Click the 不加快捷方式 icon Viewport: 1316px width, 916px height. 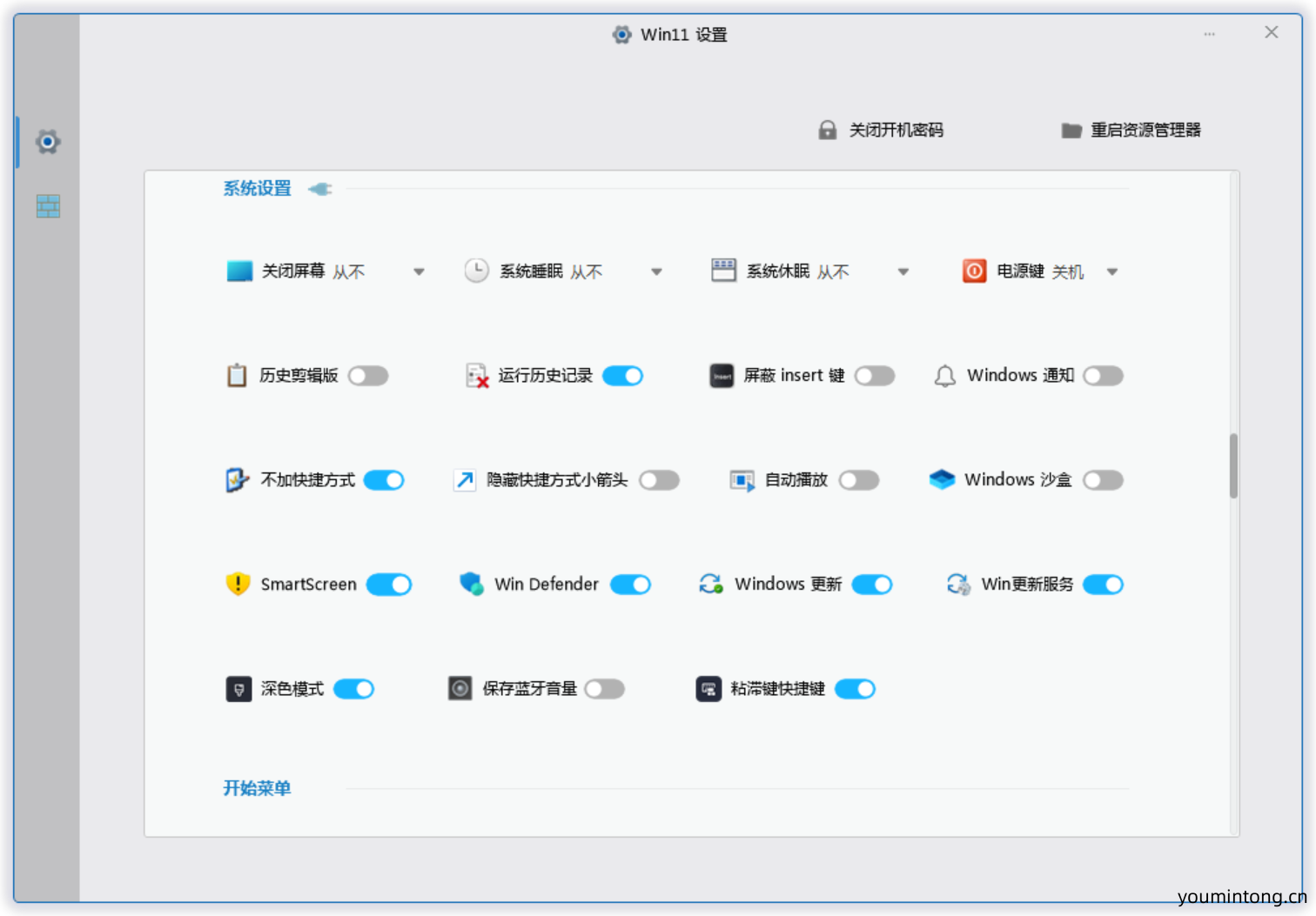point(238,479)
